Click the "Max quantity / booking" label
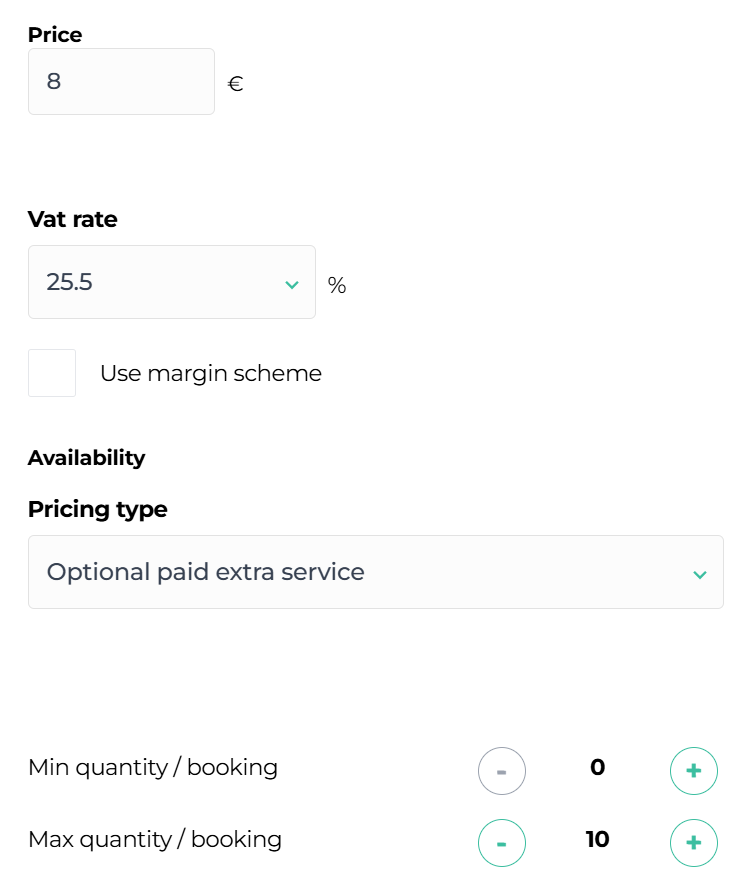This screenshot has height=895, width=751. pyautogui.click(x=155, y=839)
